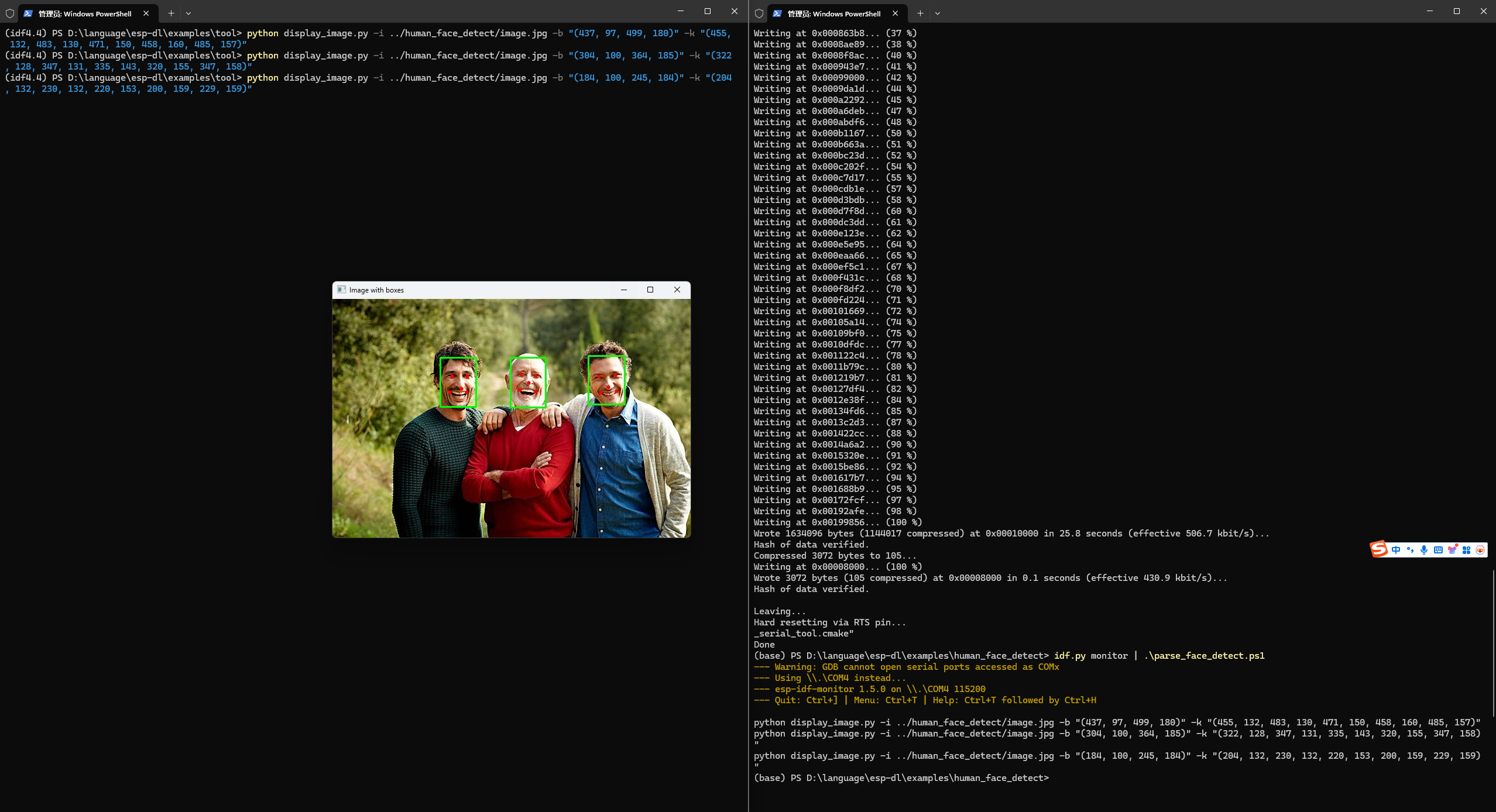Image resolution: width=1496 pixels, height=812 pixels.
Task: Toggle Chinese/English input mode
Action: click(1397, 550)
